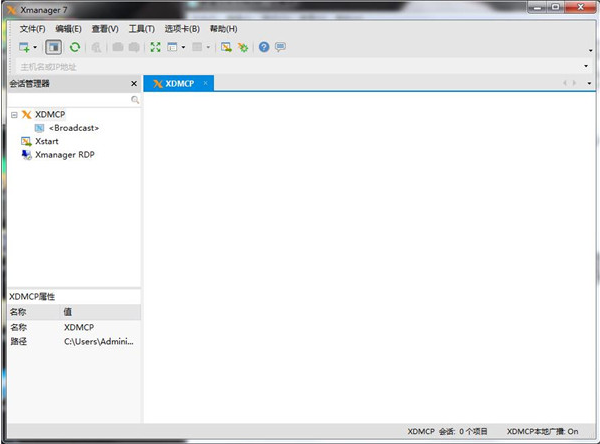Viewport: 600px width, 444px height.
Task: Open the window layout dropdown arrow
Action: [183, 47]
